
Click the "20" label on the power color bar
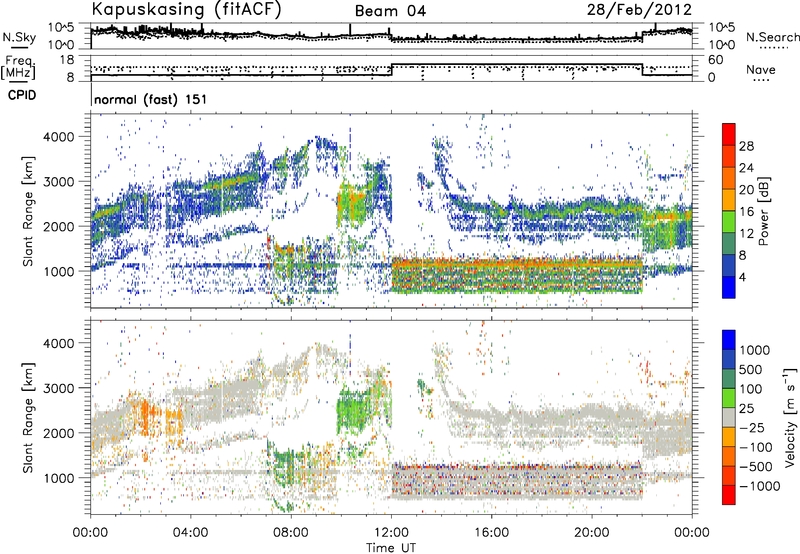[x=746, y=190]
